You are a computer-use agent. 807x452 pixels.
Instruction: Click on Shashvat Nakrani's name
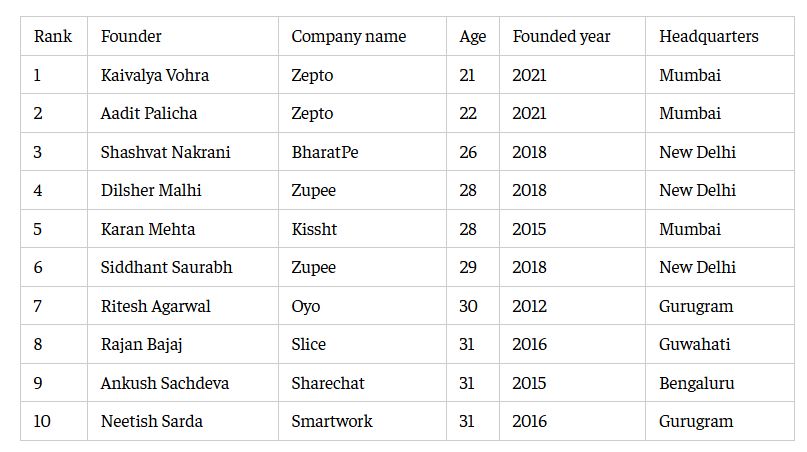165,152
